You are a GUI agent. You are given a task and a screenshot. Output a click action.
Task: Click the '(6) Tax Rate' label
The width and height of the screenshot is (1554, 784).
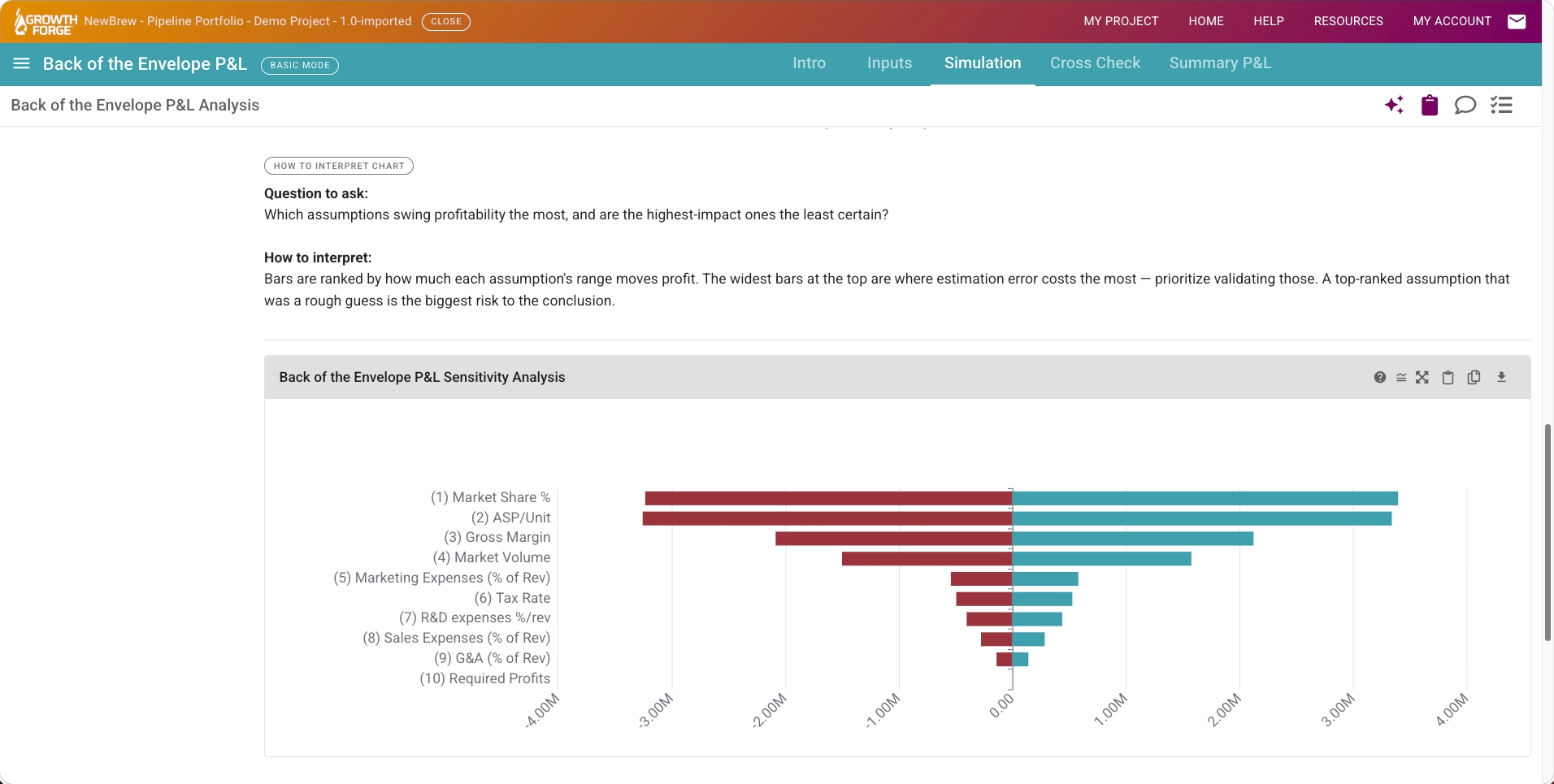(x=512, y=598)
